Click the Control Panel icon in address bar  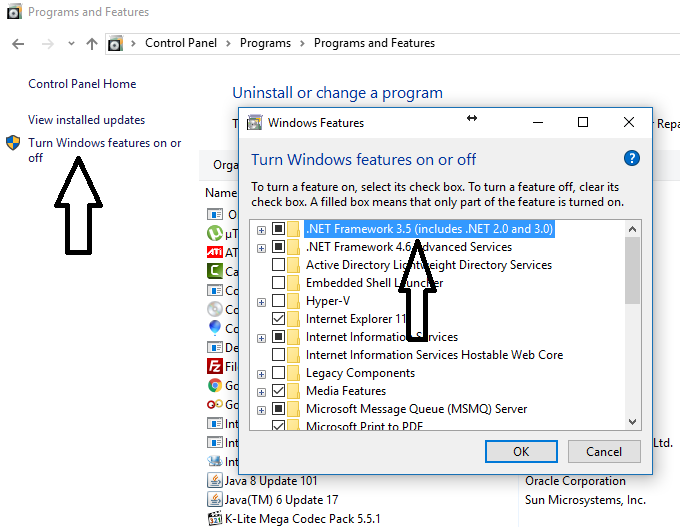pyautogui.click(x=115, y=43)
